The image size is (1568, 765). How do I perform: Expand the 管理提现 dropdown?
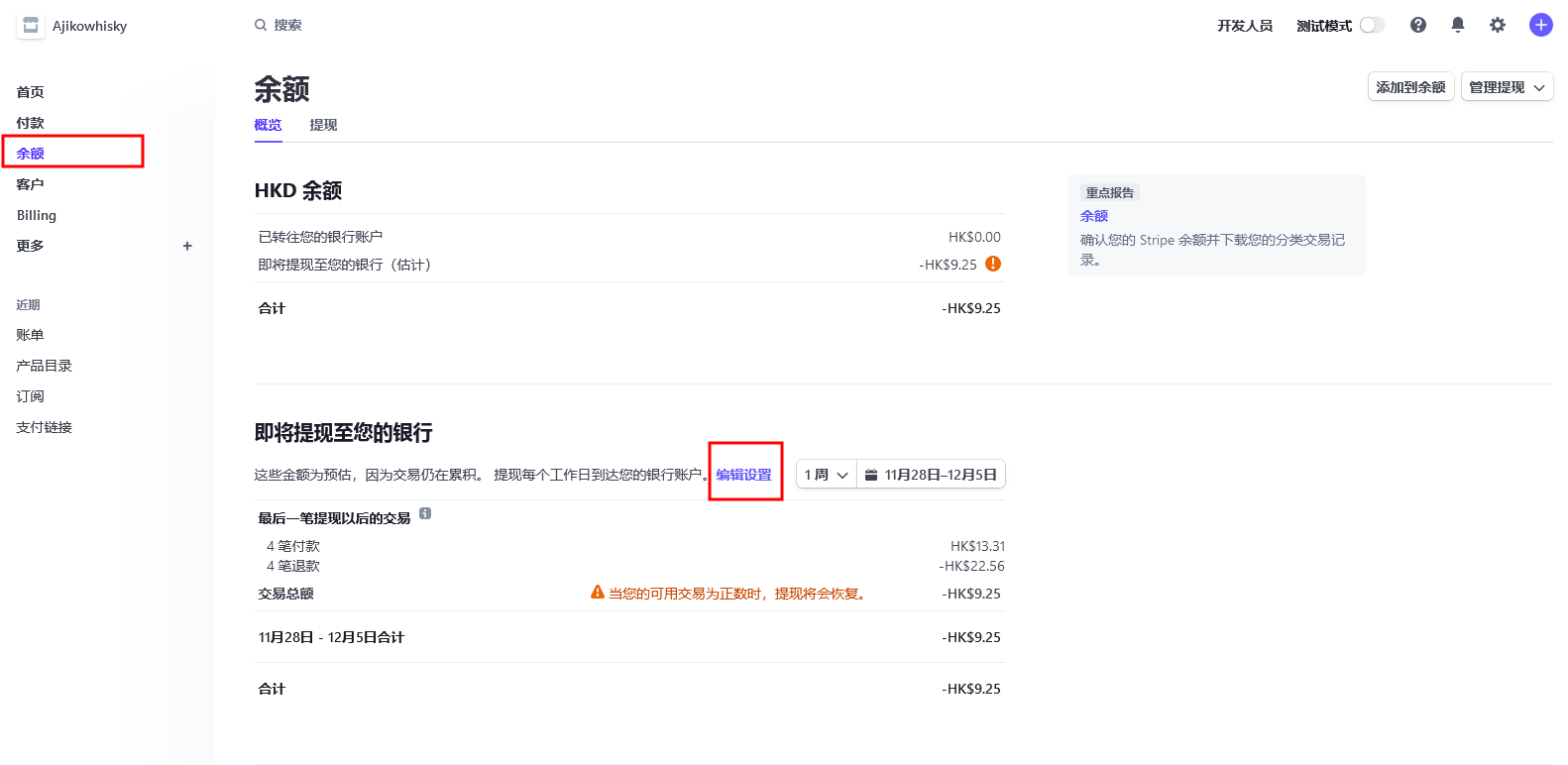click(1507, 87)
